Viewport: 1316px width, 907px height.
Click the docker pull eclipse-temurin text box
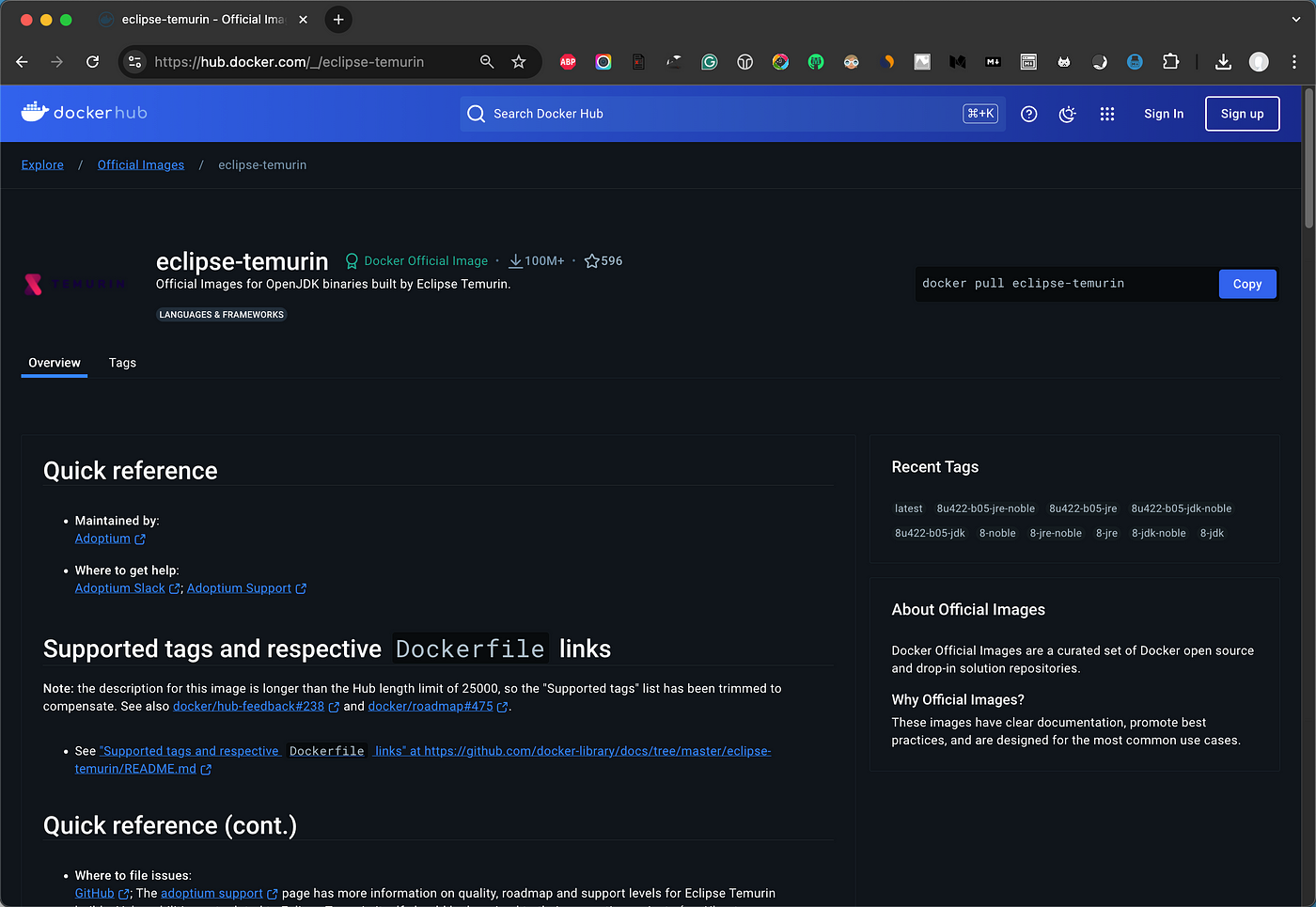(1067, 284)
